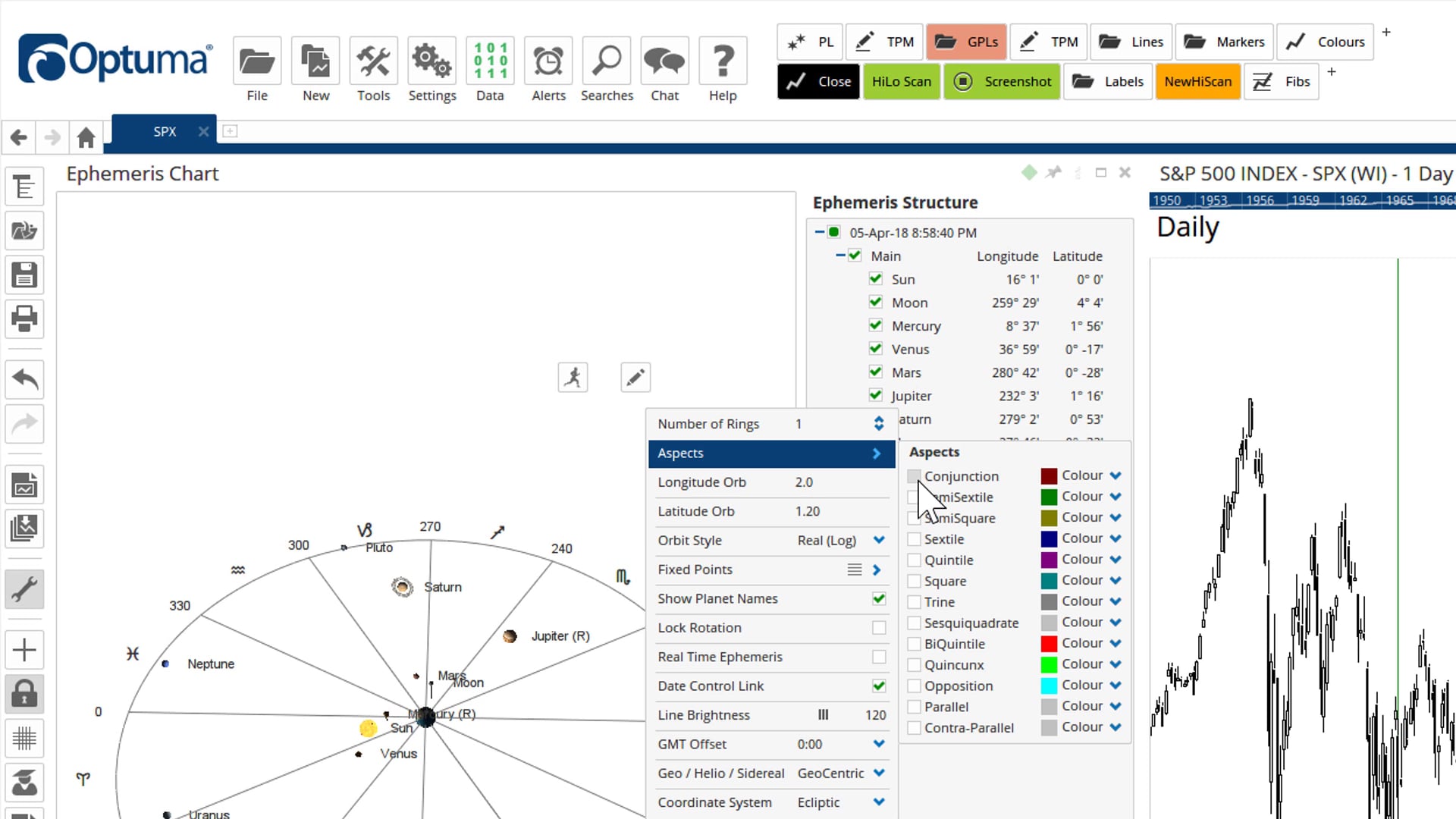Toggle the Real Time Ephemeris checkbox
The image size is (1456, 819).
(x=879, y=657)
